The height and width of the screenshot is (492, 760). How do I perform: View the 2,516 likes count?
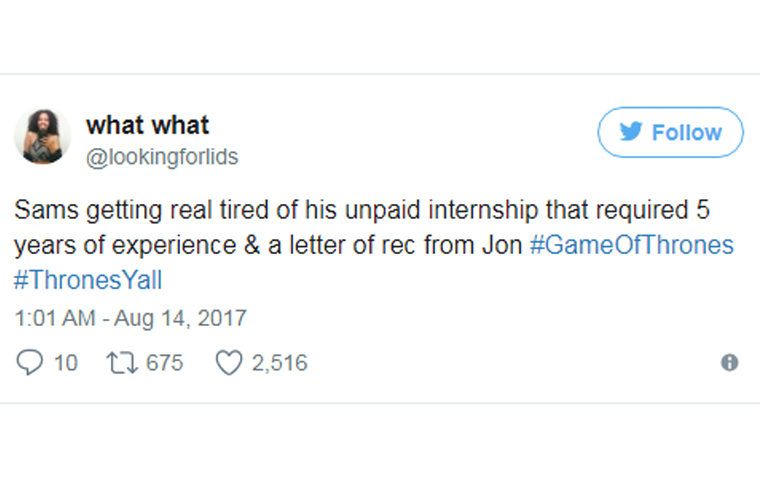[279, 363]
